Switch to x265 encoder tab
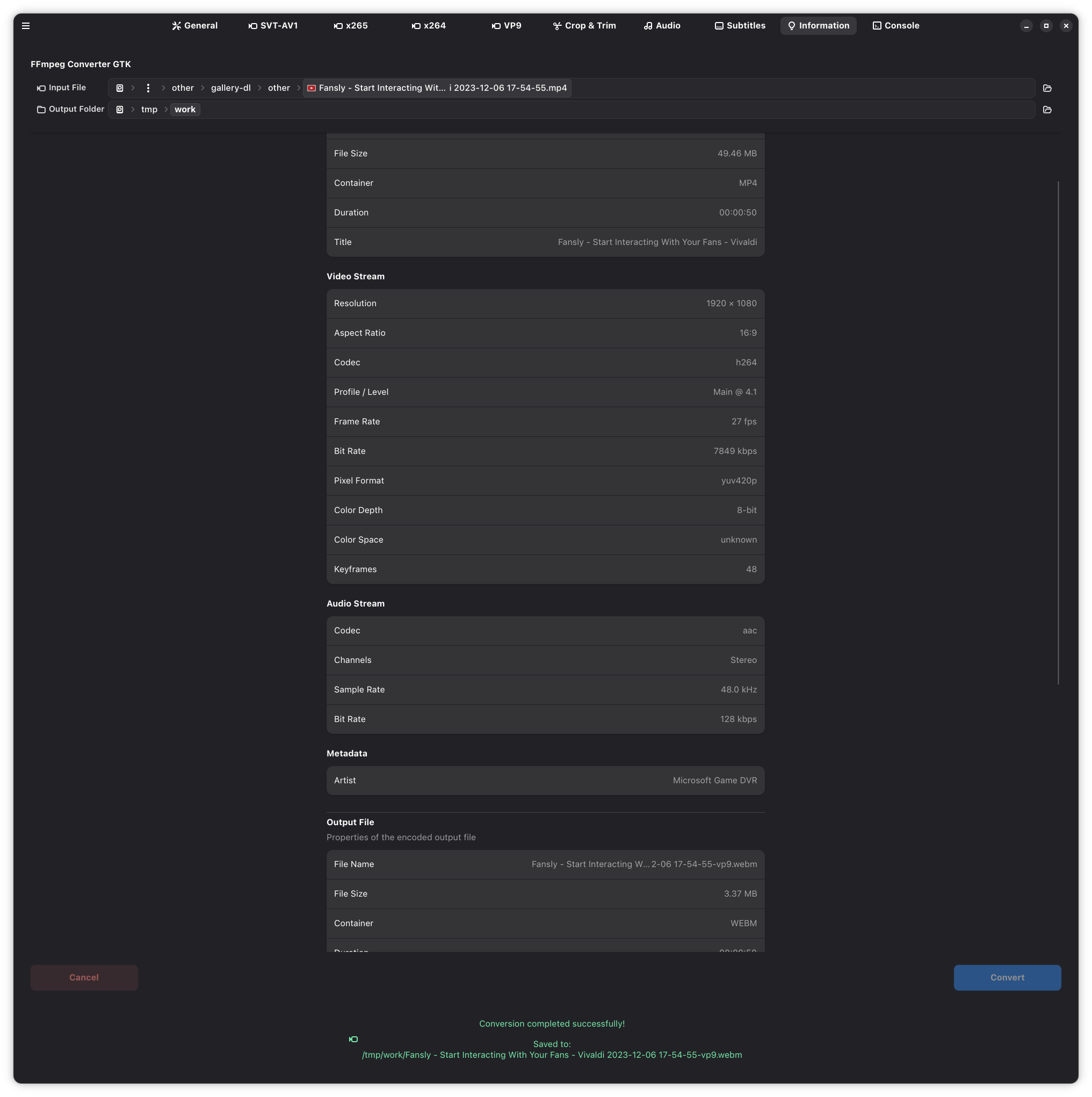The image size is (1092, 1097). (351, 26)
